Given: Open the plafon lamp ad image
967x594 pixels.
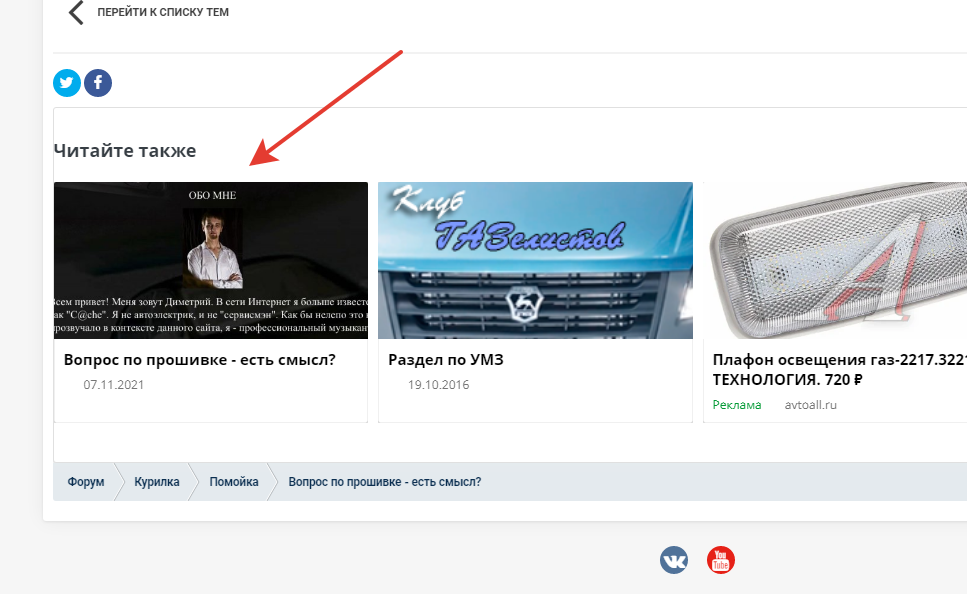Looking at the screenshot, I should 835,260.
